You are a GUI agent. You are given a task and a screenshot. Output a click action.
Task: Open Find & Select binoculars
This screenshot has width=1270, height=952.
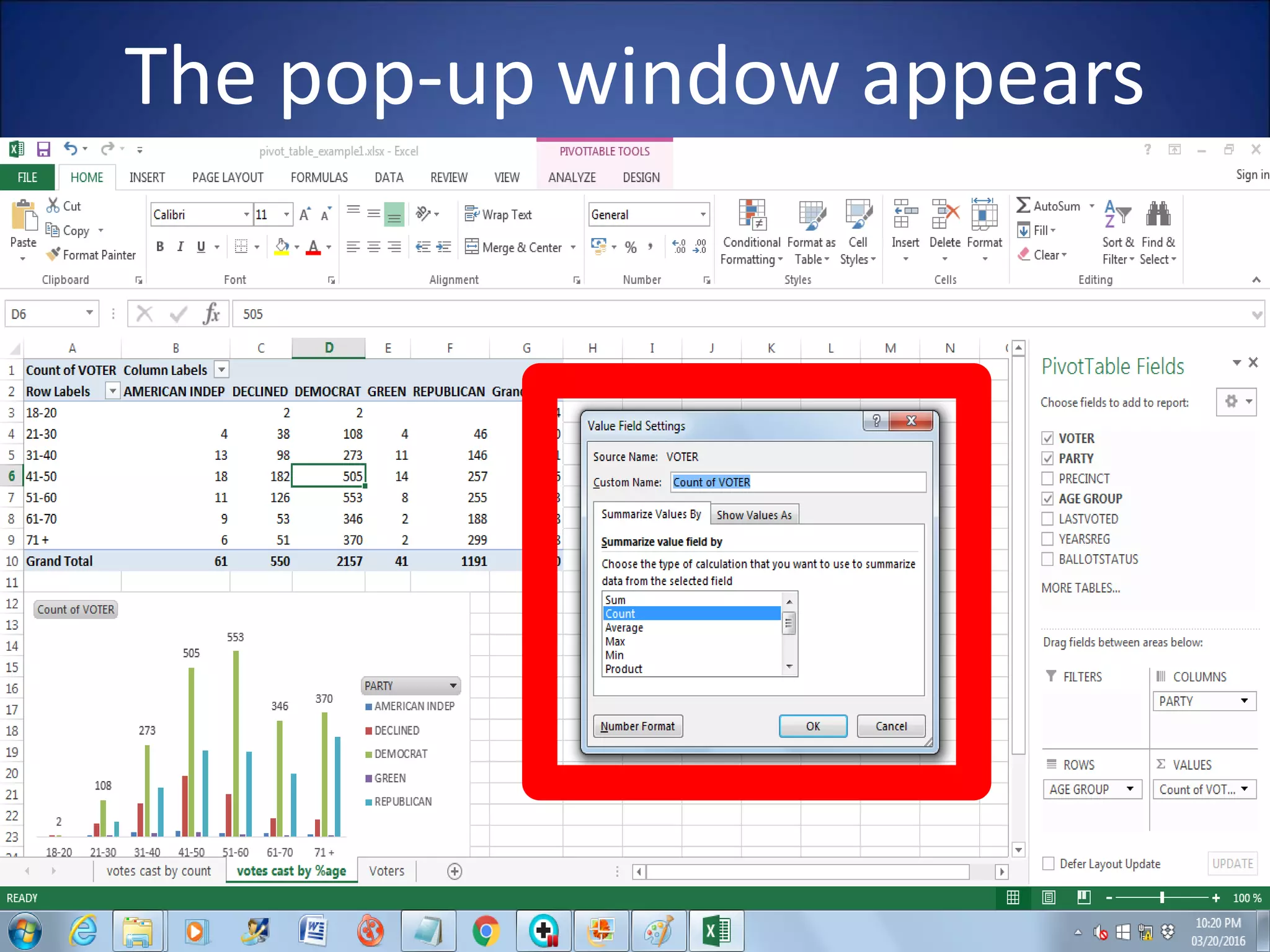tap(1158, 232)
